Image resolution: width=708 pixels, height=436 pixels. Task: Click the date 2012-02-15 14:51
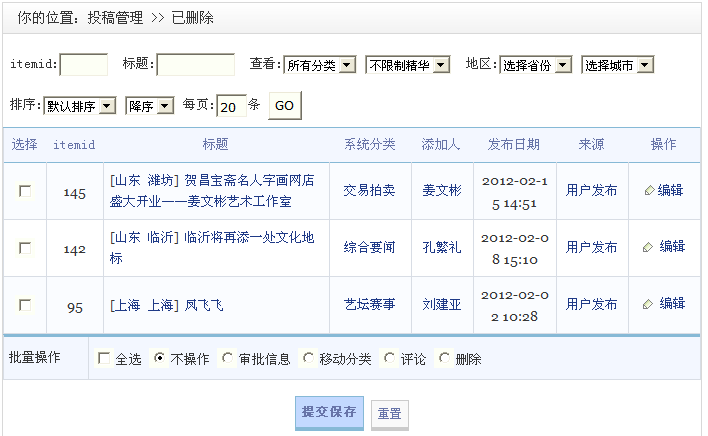pos(515,193)
